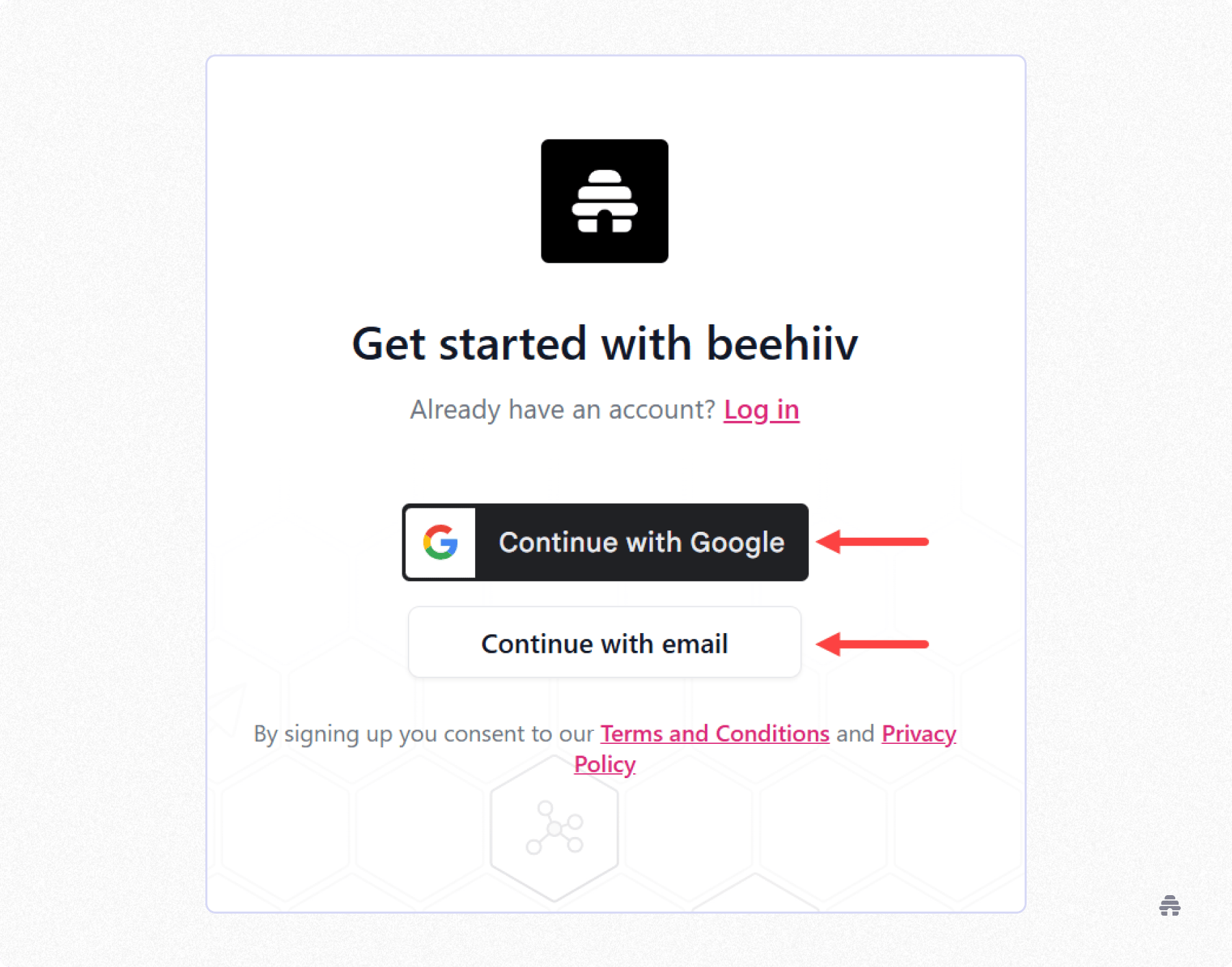Click the 'Get started with beehiiv' heading
The image size is (1232, 967).
[605, 343]
